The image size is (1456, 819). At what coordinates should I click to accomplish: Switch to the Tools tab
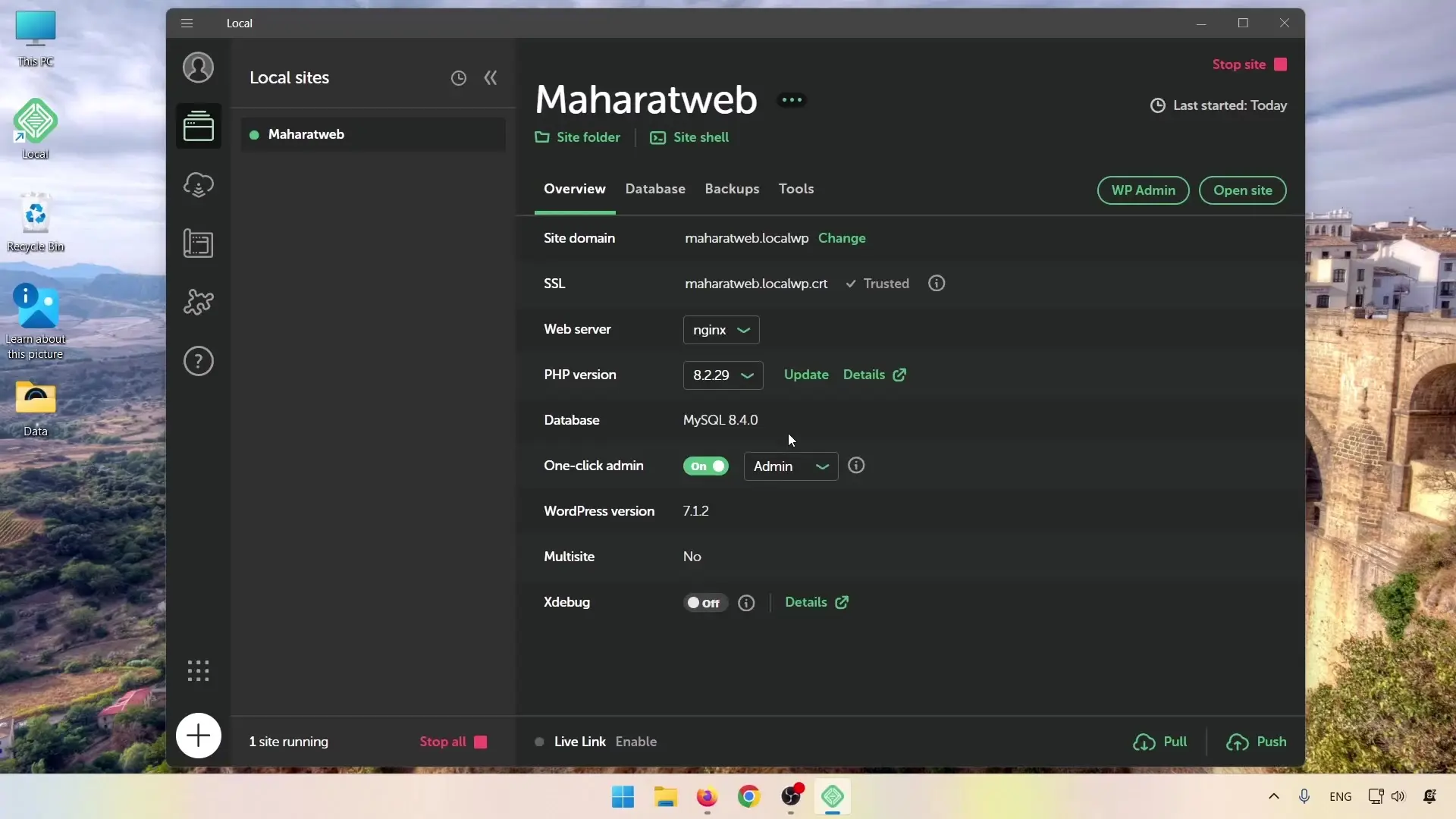tap(796, 189)
